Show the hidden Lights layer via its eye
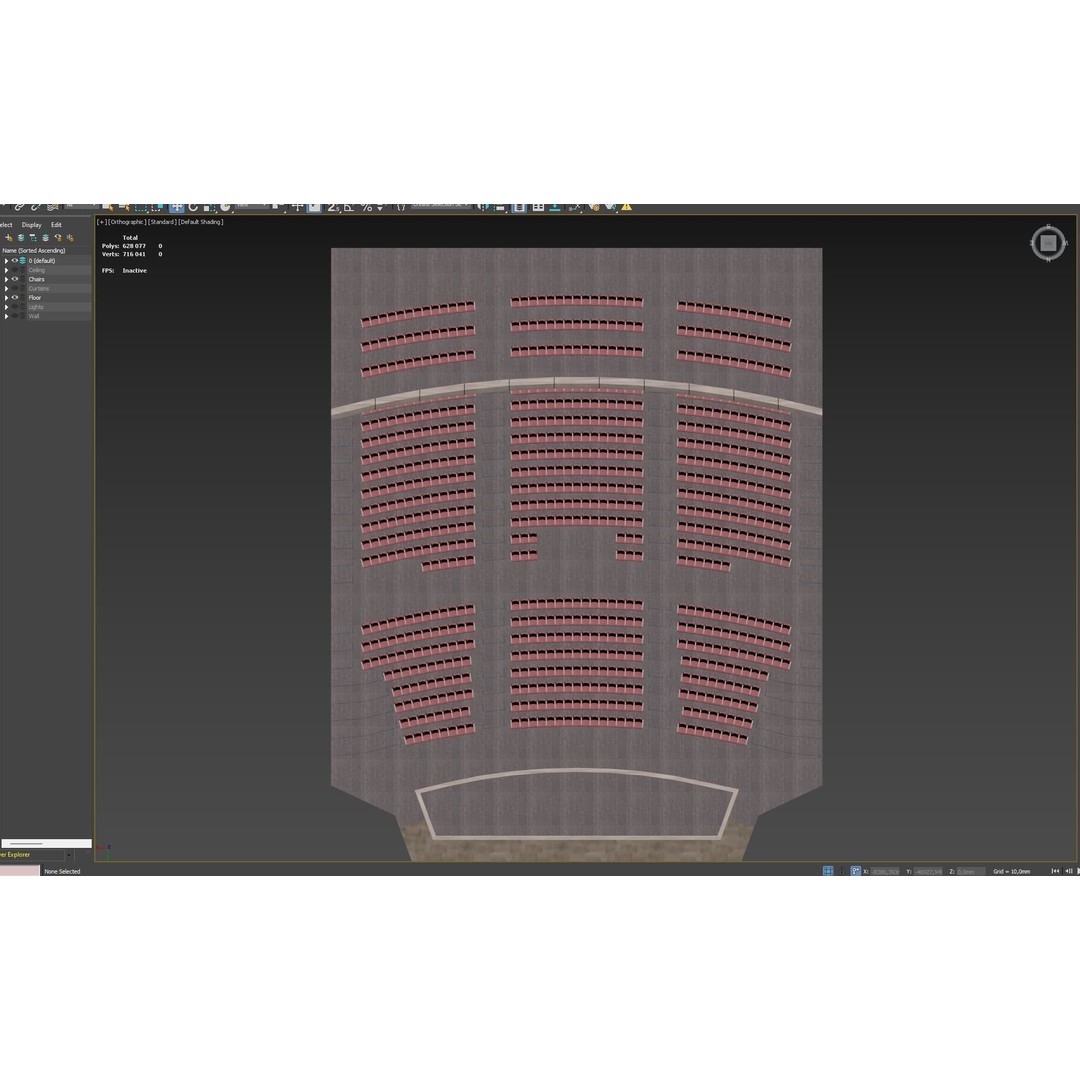 (x=14, y=307)
